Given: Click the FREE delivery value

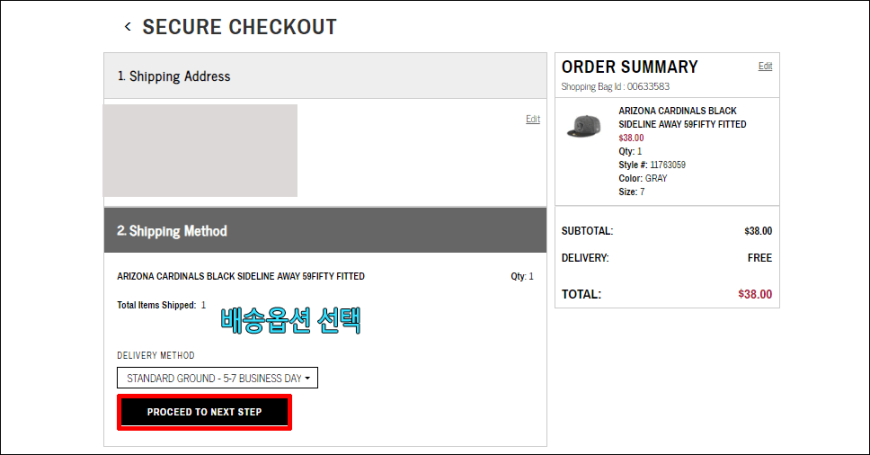Looking at the screenshot, I should click(760, 258).
